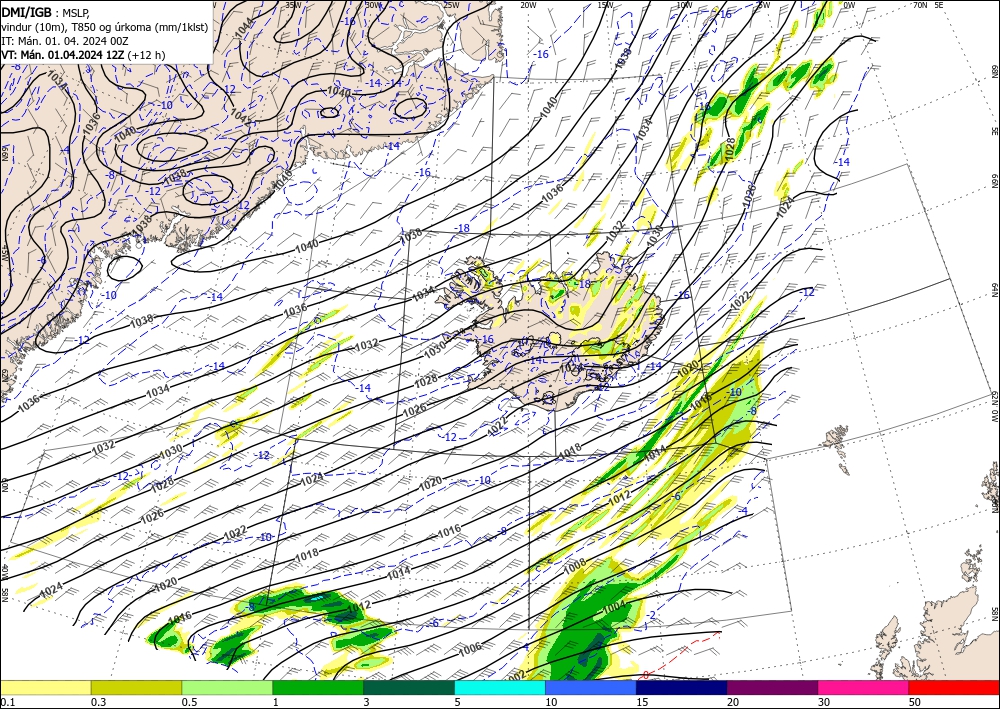1000x709 pixels.
Task: Click the "10W" longitude label at the top
Action: [684, 5]
